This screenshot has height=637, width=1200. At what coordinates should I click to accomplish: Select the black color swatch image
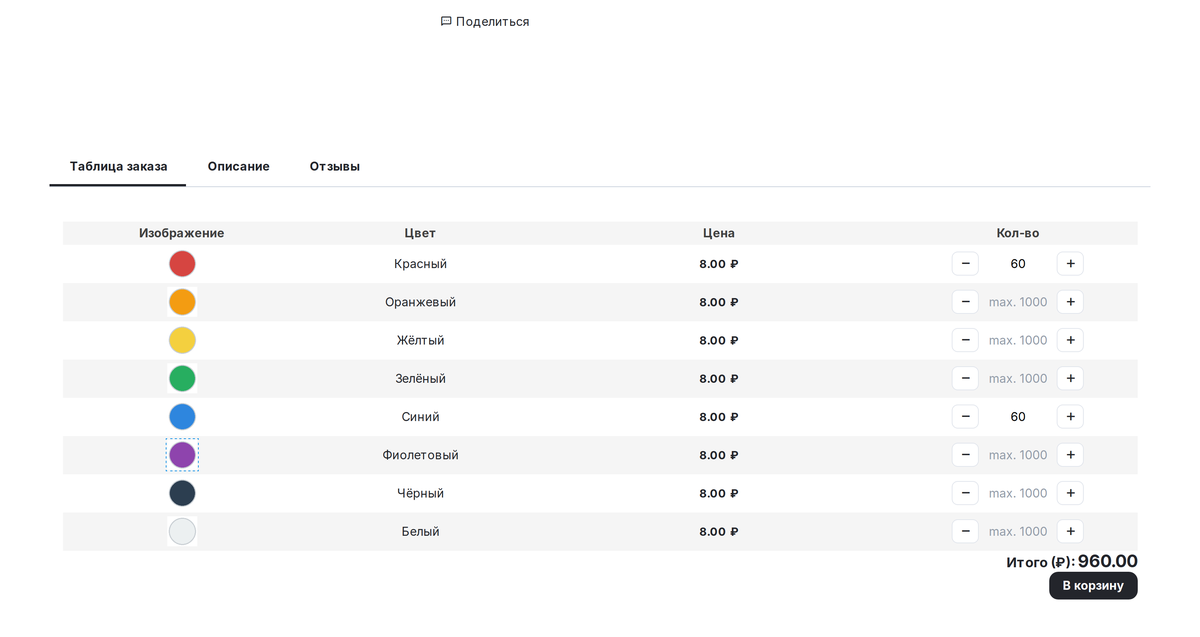pos(182,493)
